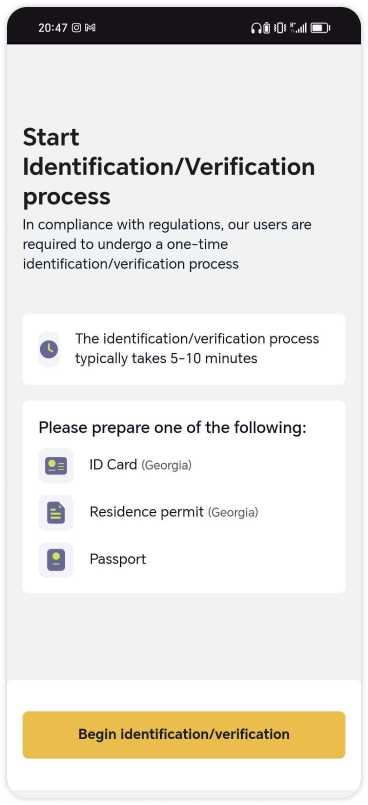The image size is (368, 805).
Task: Tap the 5-10 minutes duration message
Action: click(197, 349)
